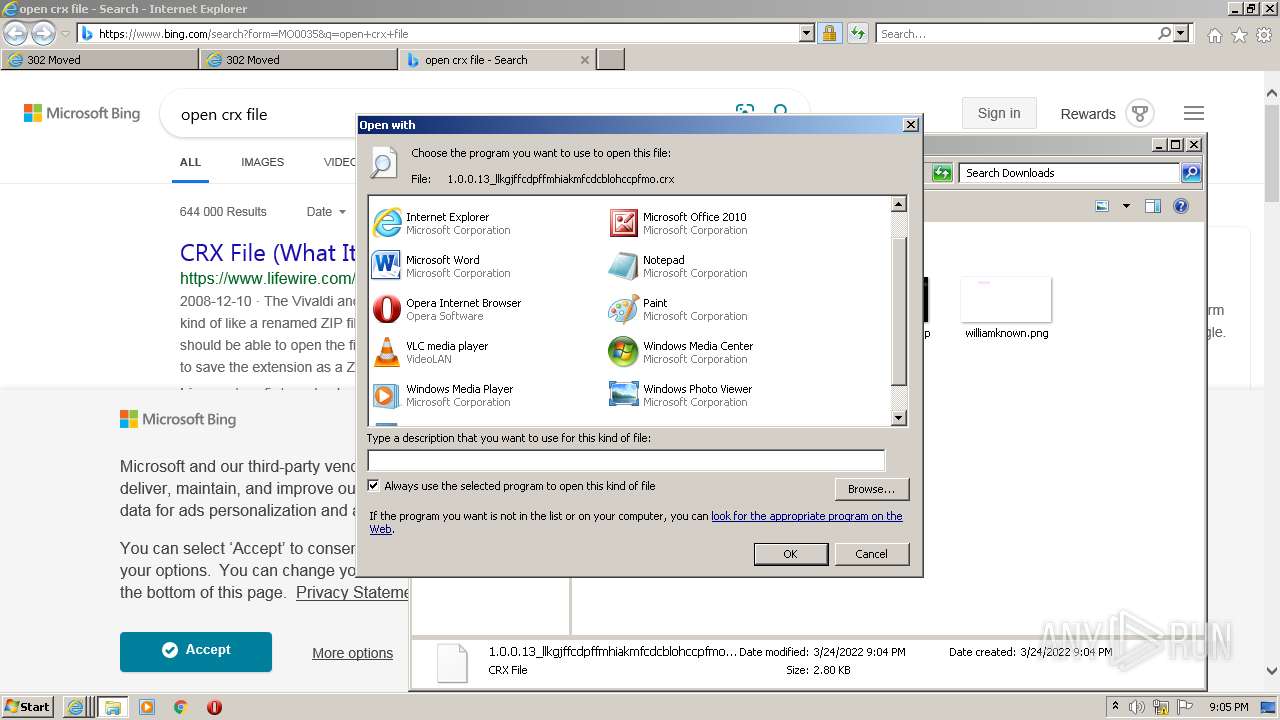The width and height of the screenshot is (1280, 720).
Task: Toggle the preview pane in Explorer window
Action: coord(1153,206)
